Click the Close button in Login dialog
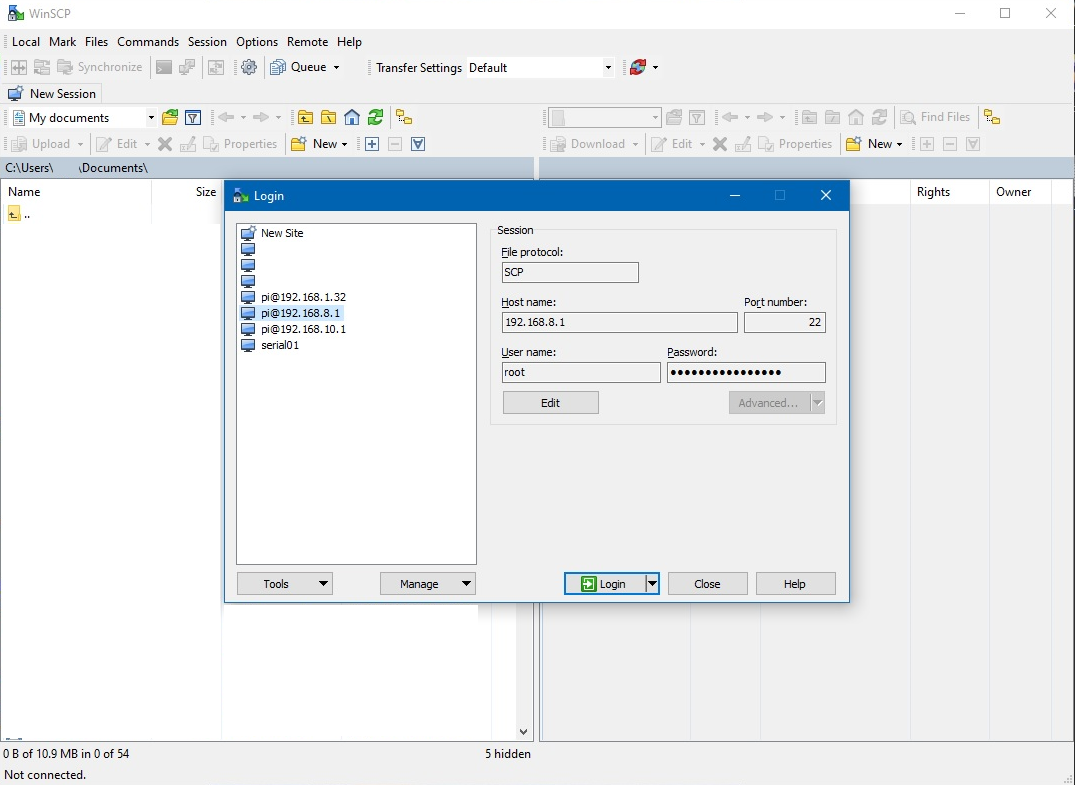The height and width of the screenshot is (785, 1075). (x=707, y=584)
